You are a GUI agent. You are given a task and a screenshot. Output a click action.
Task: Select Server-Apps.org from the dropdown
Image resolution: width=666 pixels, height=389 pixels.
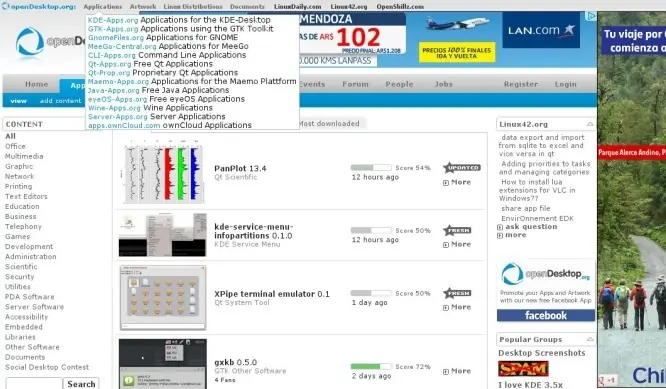pyautogui.click(x=118, y=116)
